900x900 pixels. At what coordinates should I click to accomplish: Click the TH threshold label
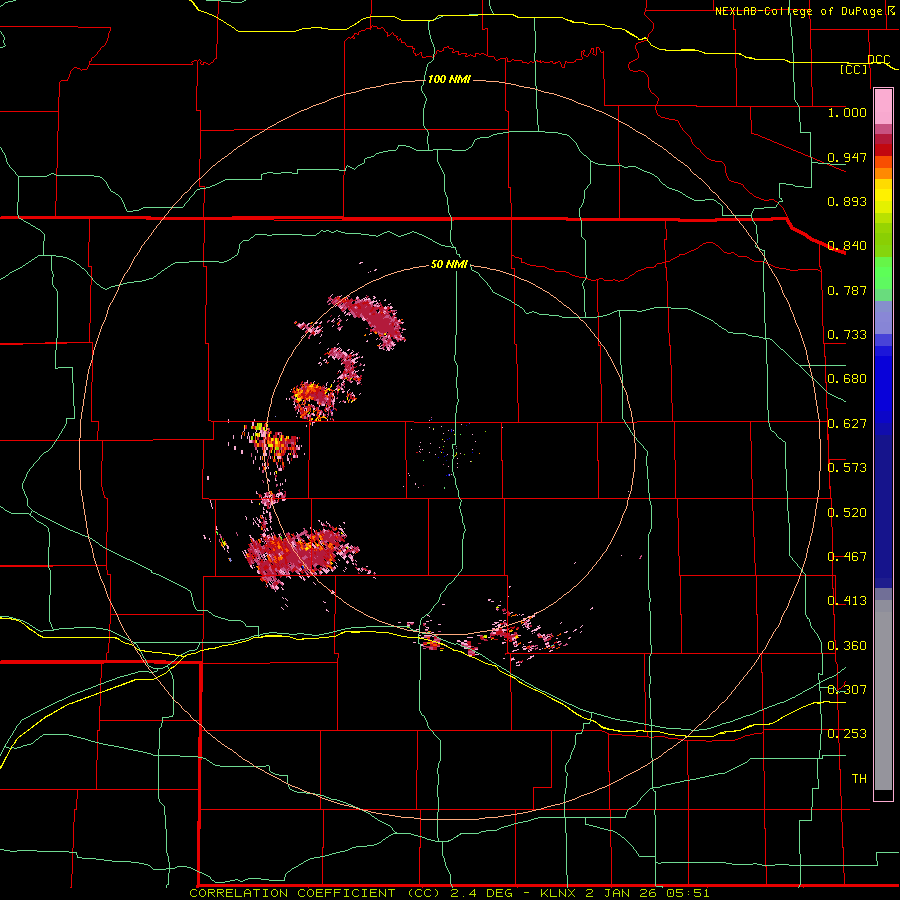coord(859,779)
